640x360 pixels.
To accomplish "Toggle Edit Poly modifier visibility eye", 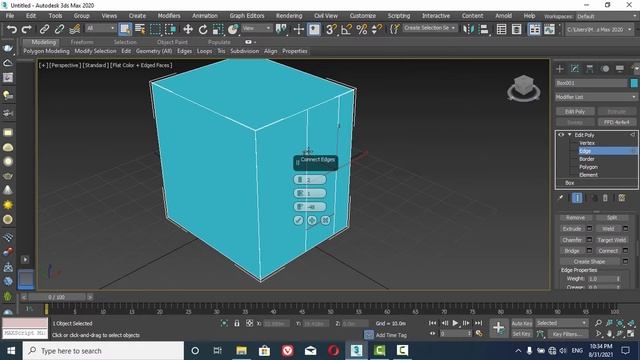I will click(561, 135).
